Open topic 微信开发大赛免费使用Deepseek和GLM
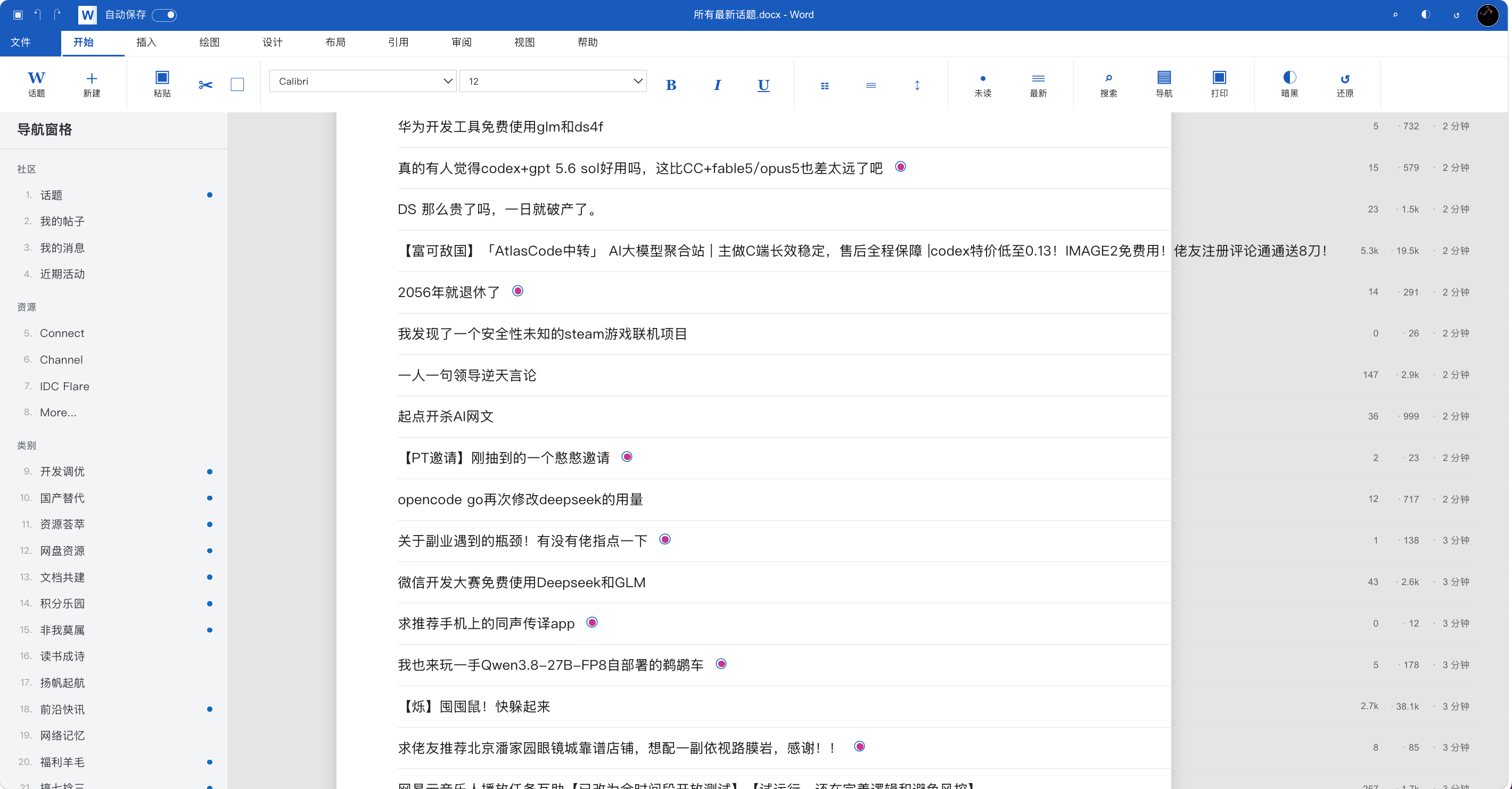The image size is (1512, 789). coord(522,582)
